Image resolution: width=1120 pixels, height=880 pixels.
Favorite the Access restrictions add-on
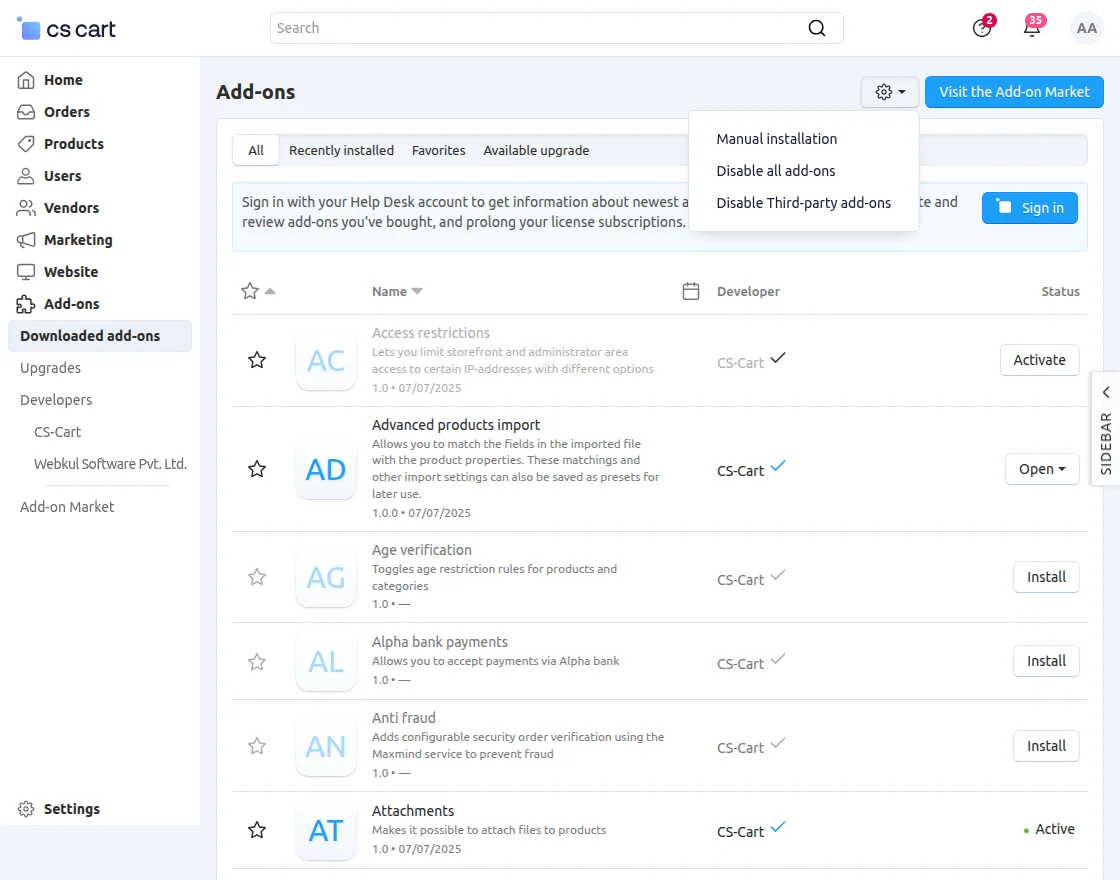[257, 360]
